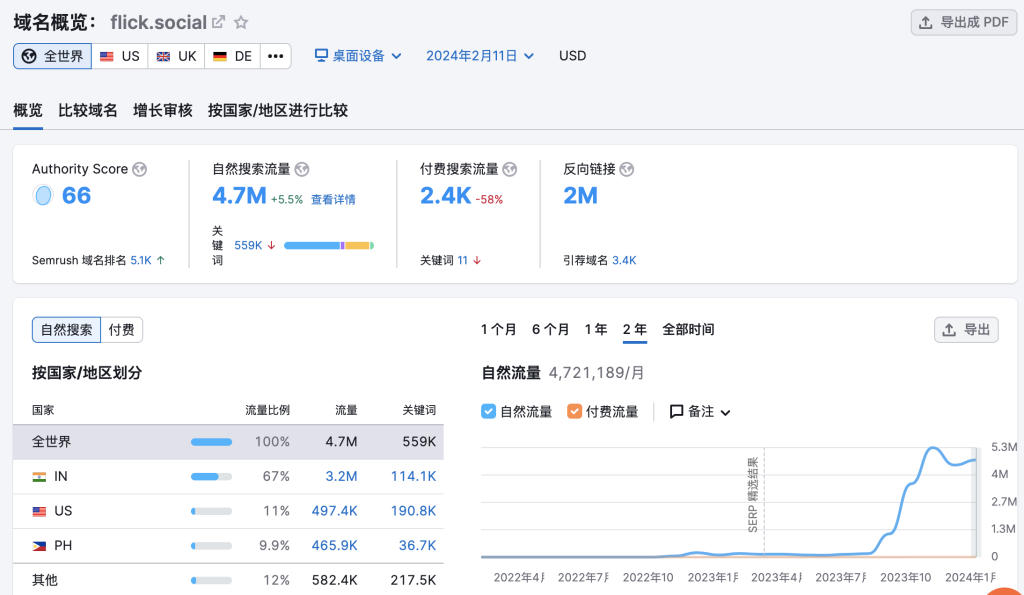This screenshot has height=595, width=1024.
Task: Click 其他 row in country table
Action: coord(228,580)
